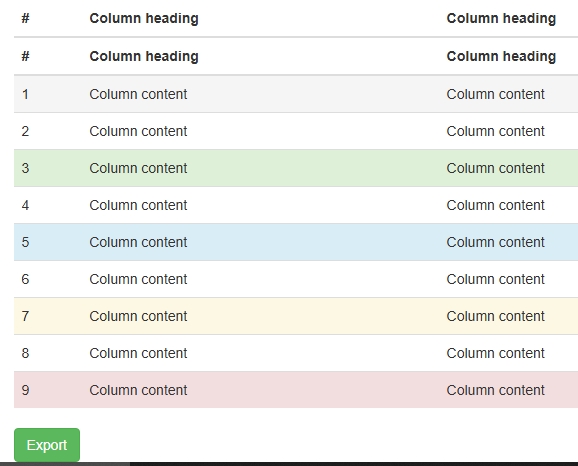Click the green Export button
The image size is (578, 466).
[x=47, y=445]
